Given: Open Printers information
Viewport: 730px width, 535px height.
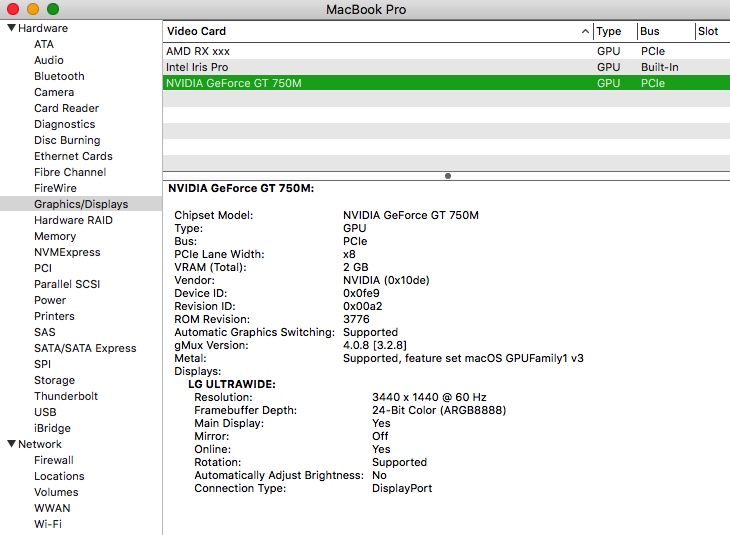Looking at the screenshot, I should tap(54, 316).
